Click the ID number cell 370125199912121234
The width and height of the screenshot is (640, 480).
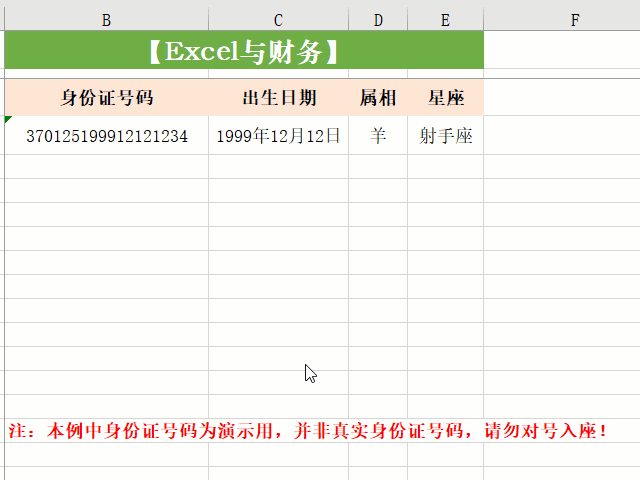pos(107,136)
